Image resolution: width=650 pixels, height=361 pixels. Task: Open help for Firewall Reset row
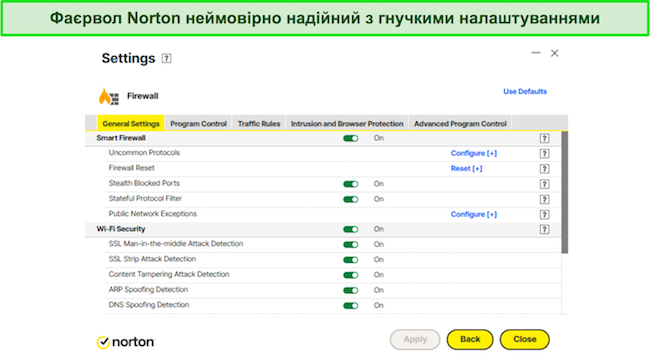pos(544,169)
